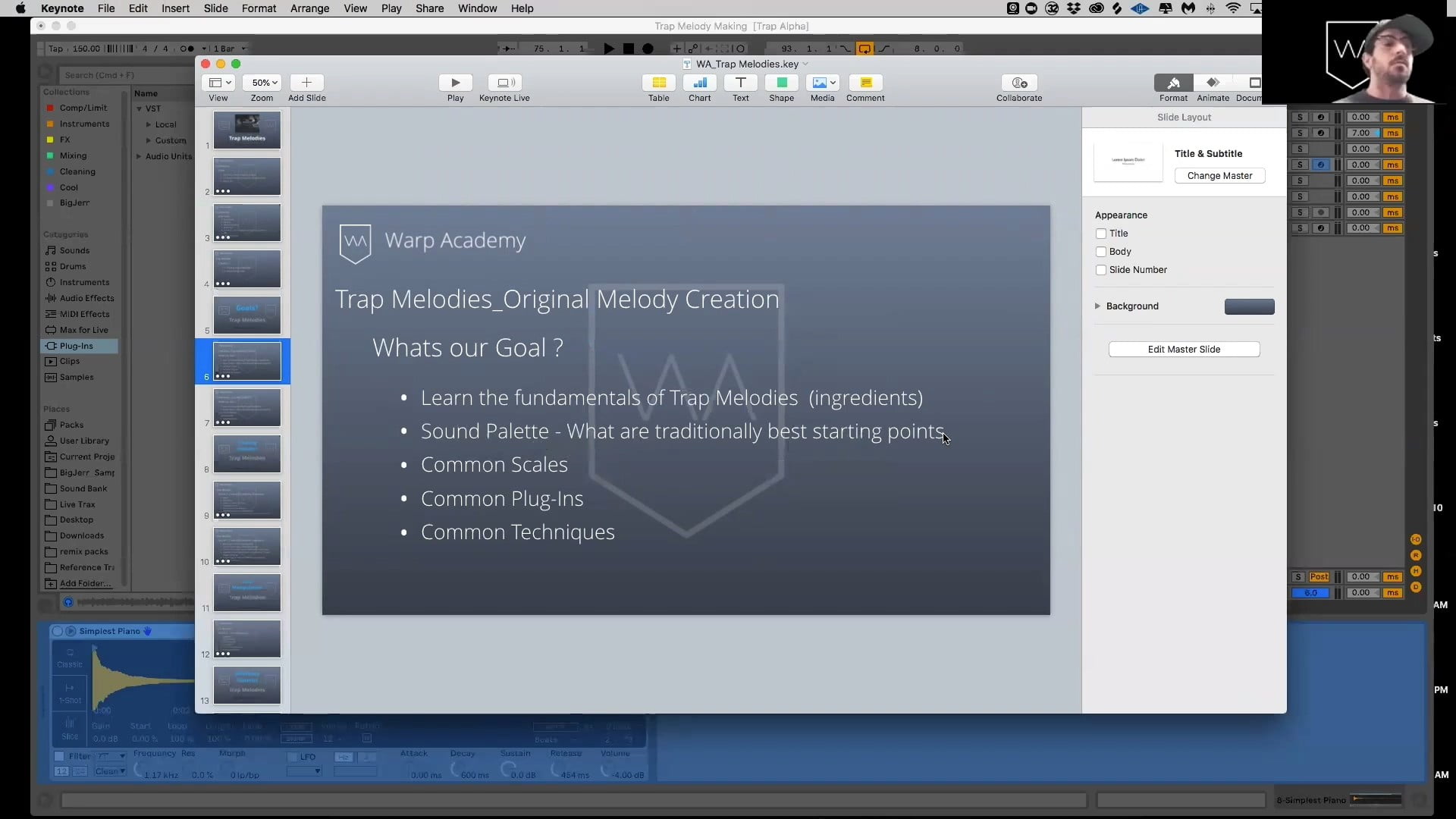1456x819 pixels.
Task: Add a Comment to the slide
Action: pos(865,83)
